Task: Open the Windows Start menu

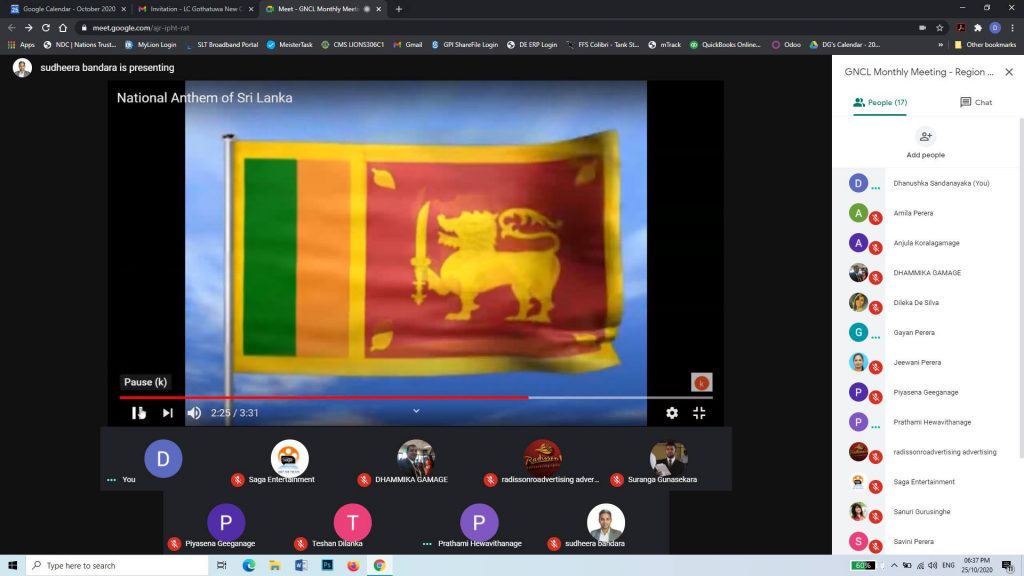Action: (x=12, y=566)
